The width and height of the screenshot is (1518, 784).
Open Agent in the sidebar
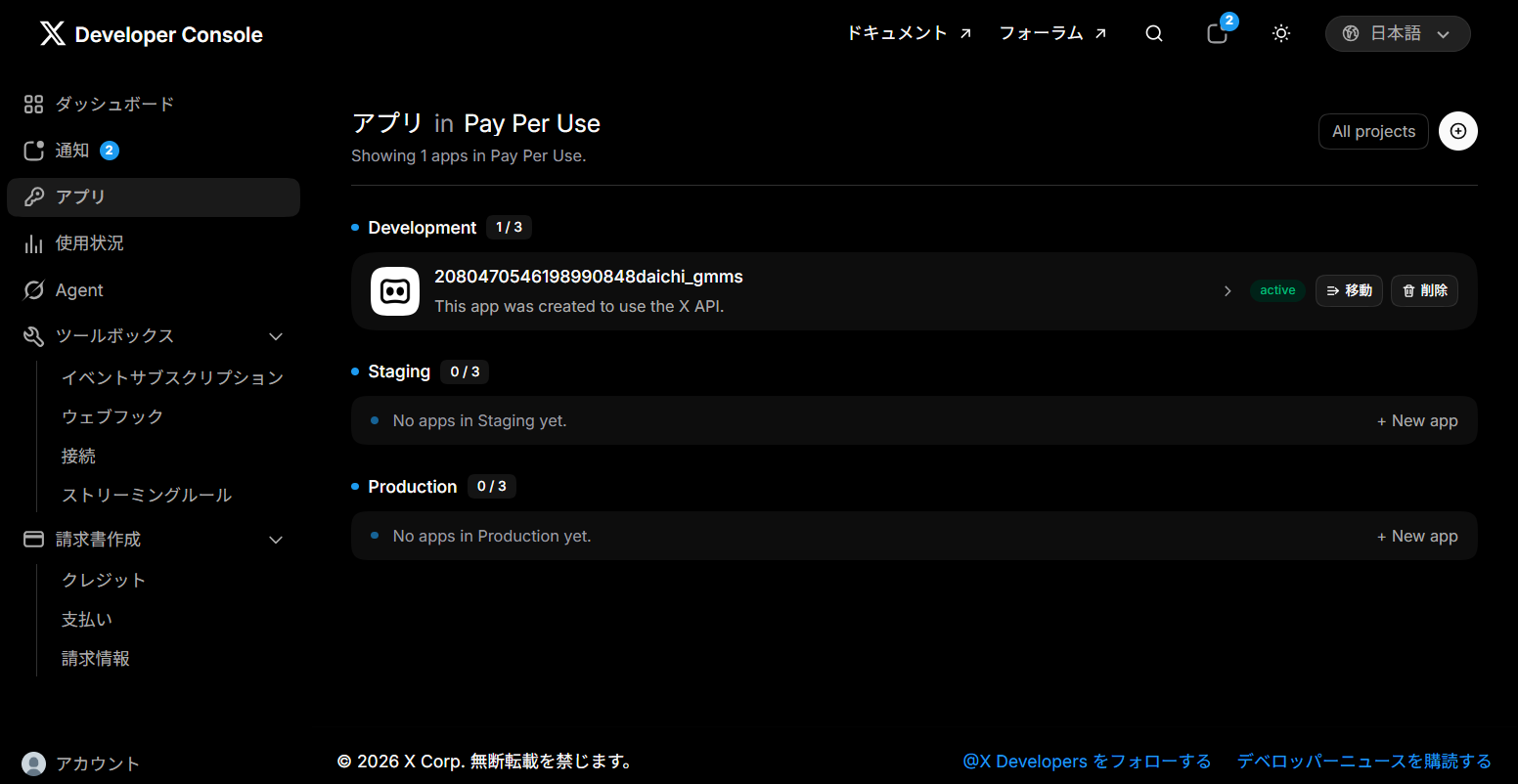coord(79,290)
